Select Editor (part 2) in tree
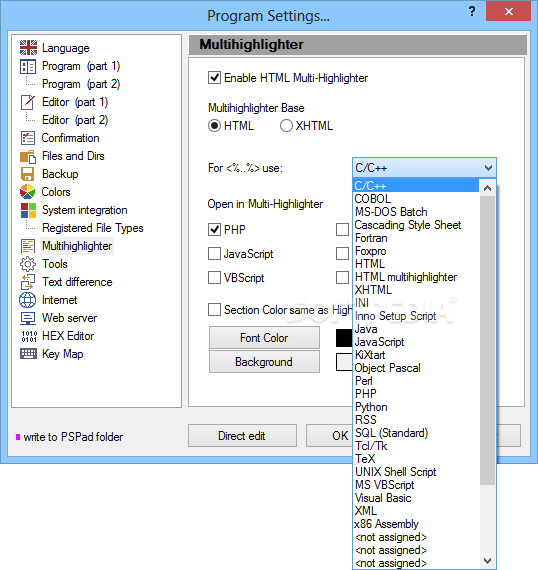This screenshot has width=538, height=570. tap(75, 120)
